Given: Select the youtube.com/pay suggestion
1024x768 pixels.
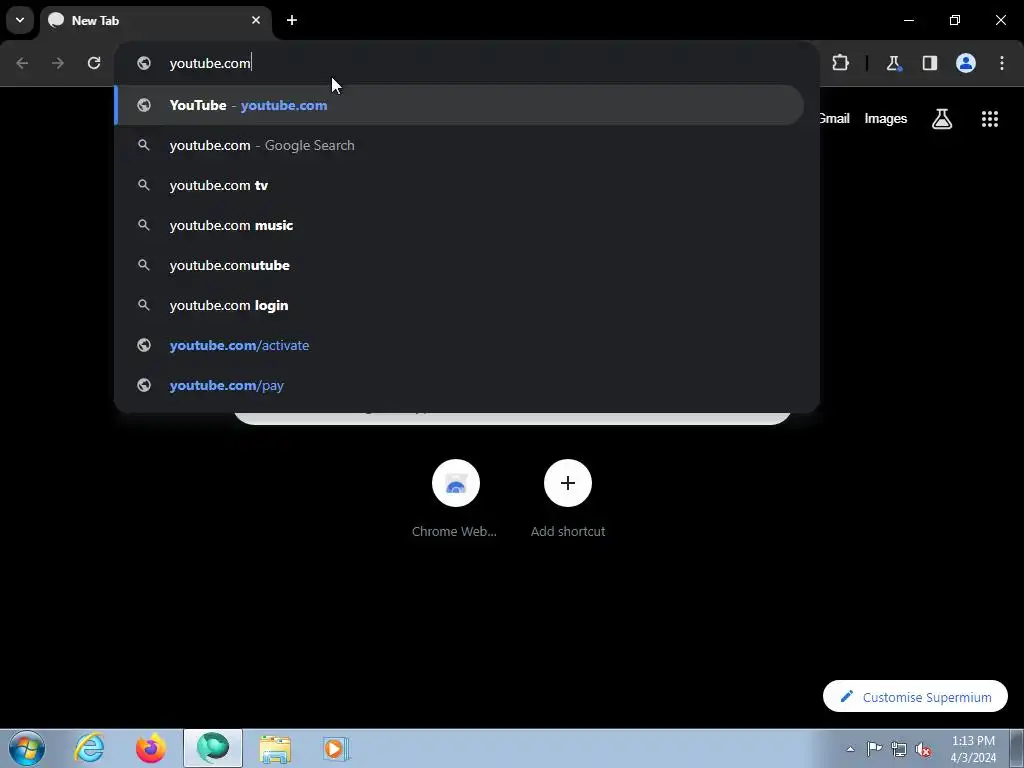Looking at the screenshot, I should click(459, 385).
